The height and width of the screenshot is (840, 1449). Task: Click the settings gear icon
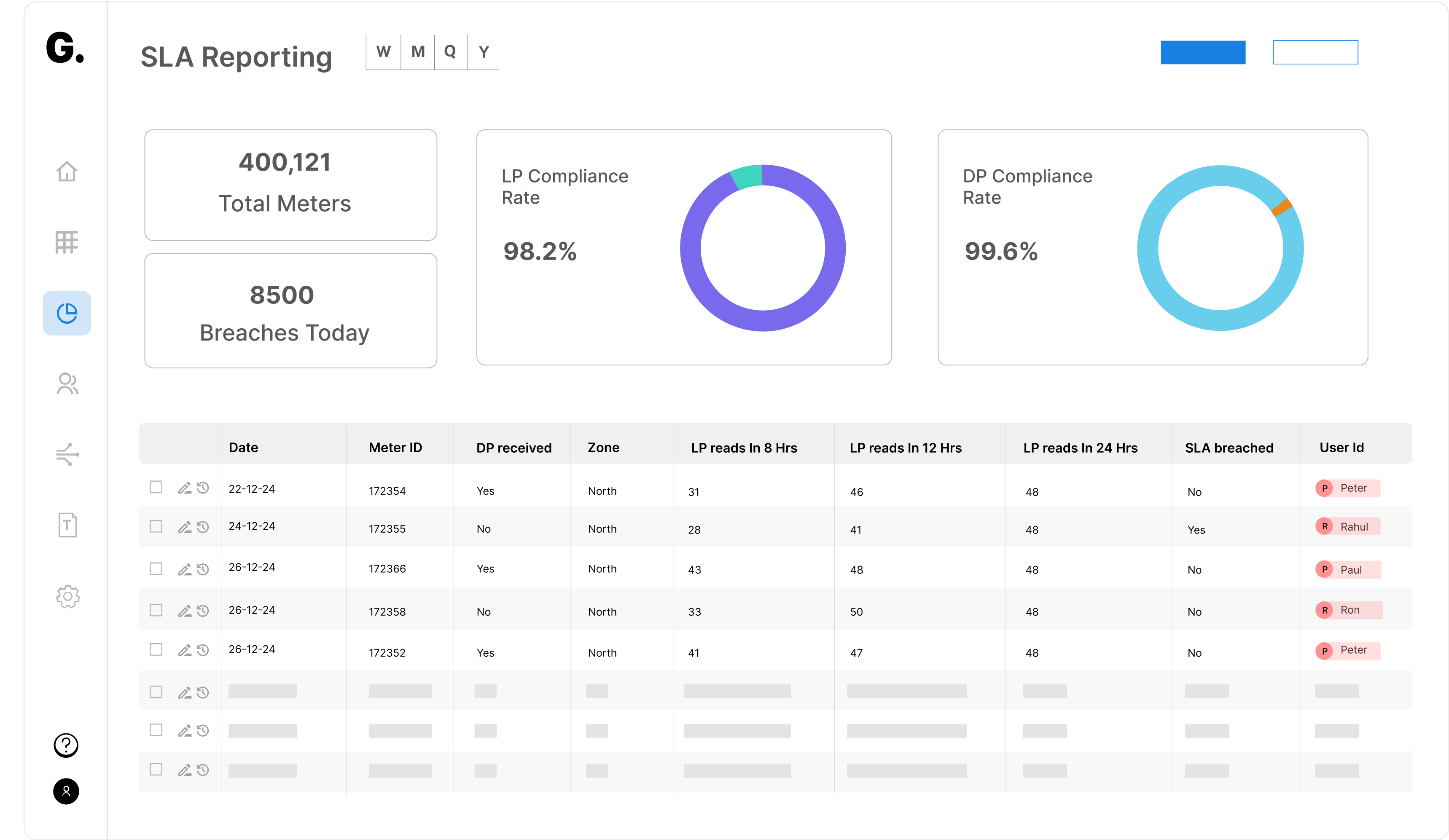point(68,597)
